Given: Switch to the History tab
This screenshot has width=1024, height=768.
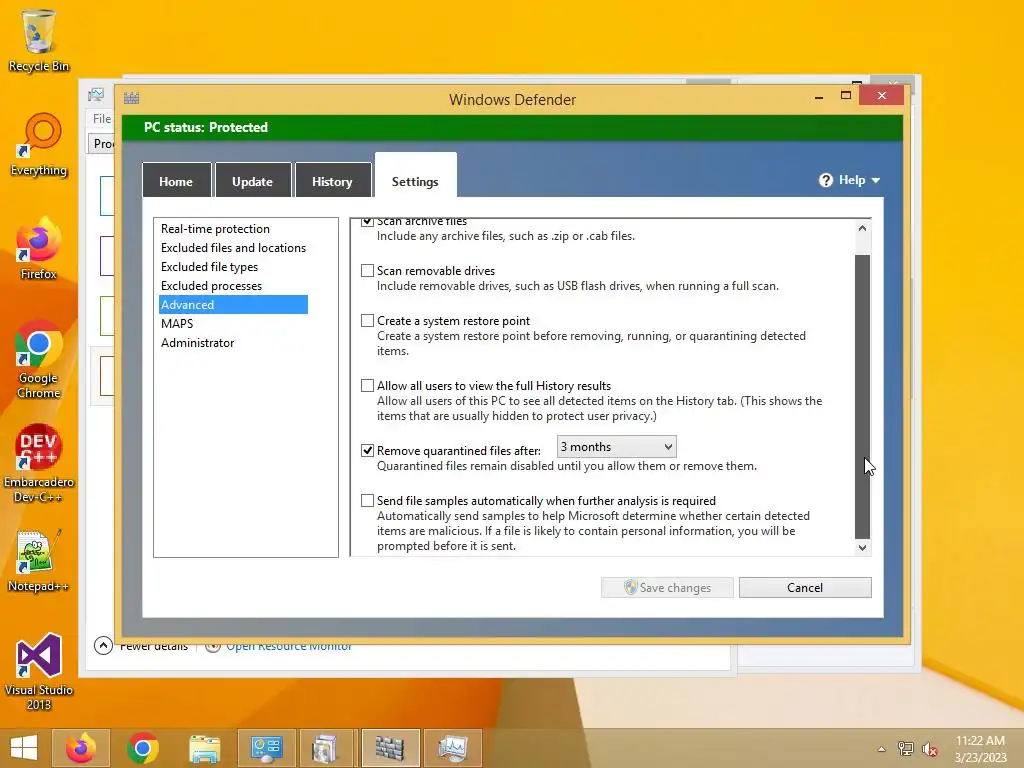Looking at the screenshot, I should click(332, 180).
